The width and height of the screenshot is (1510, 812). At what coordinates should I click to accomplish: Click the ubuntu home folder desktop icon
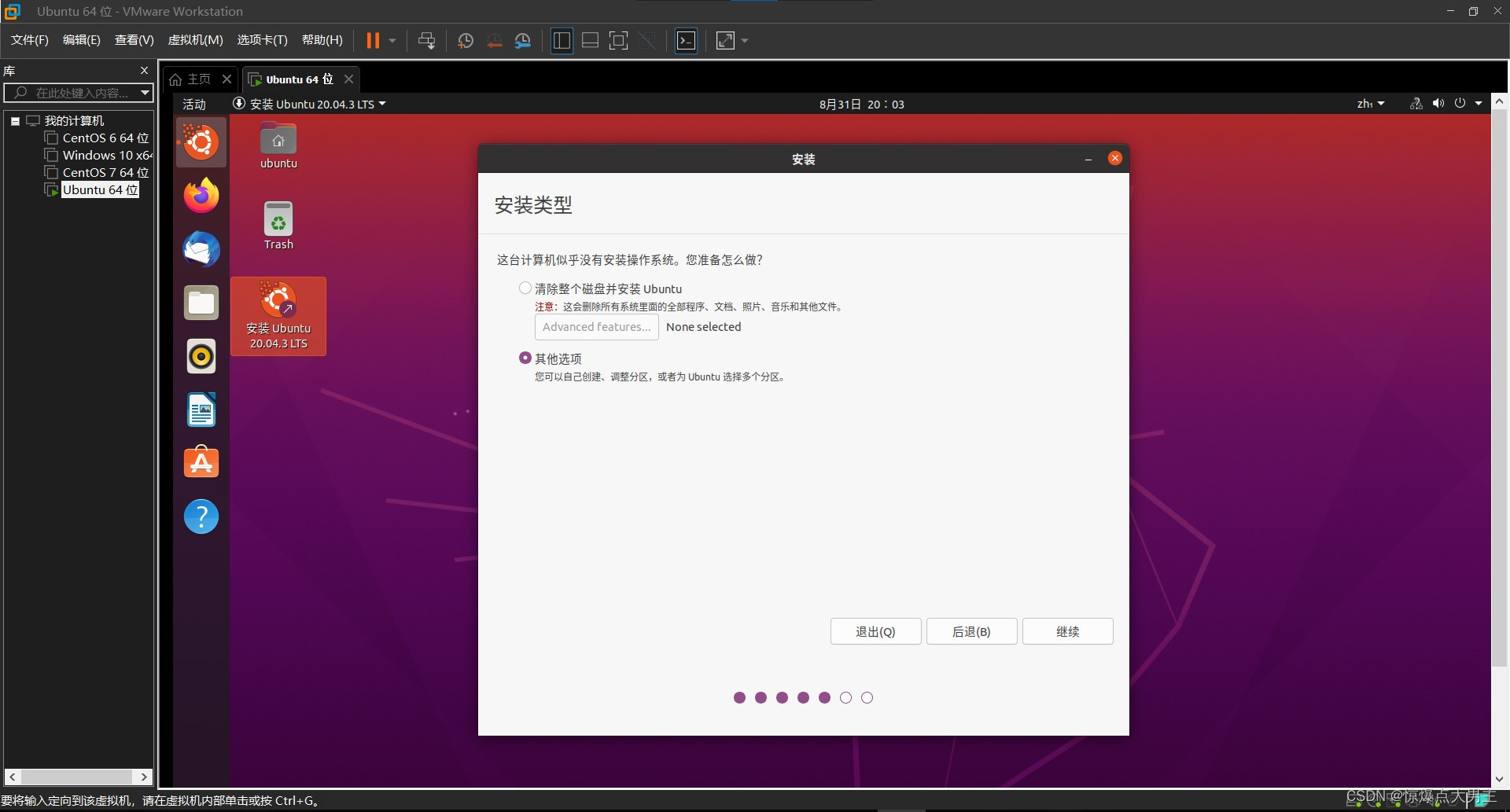click(x=278, y=147)
